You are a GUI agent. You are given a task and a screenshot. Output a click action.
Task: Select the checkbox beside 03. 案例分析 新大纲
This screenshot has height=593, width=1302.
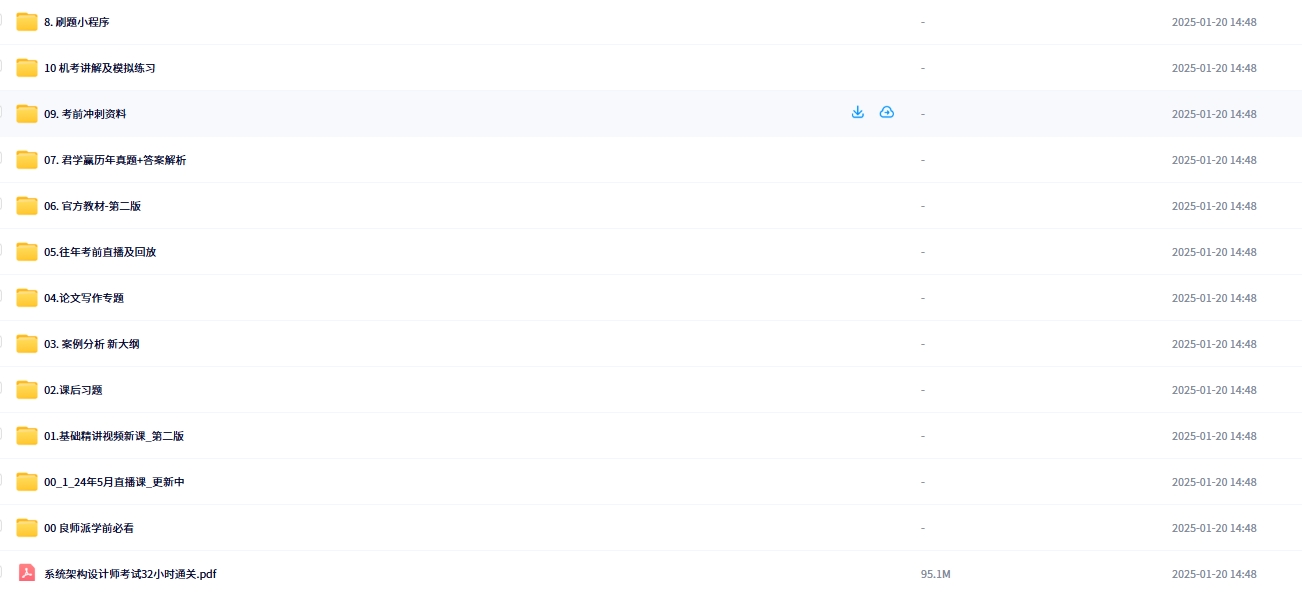[1, 342]
